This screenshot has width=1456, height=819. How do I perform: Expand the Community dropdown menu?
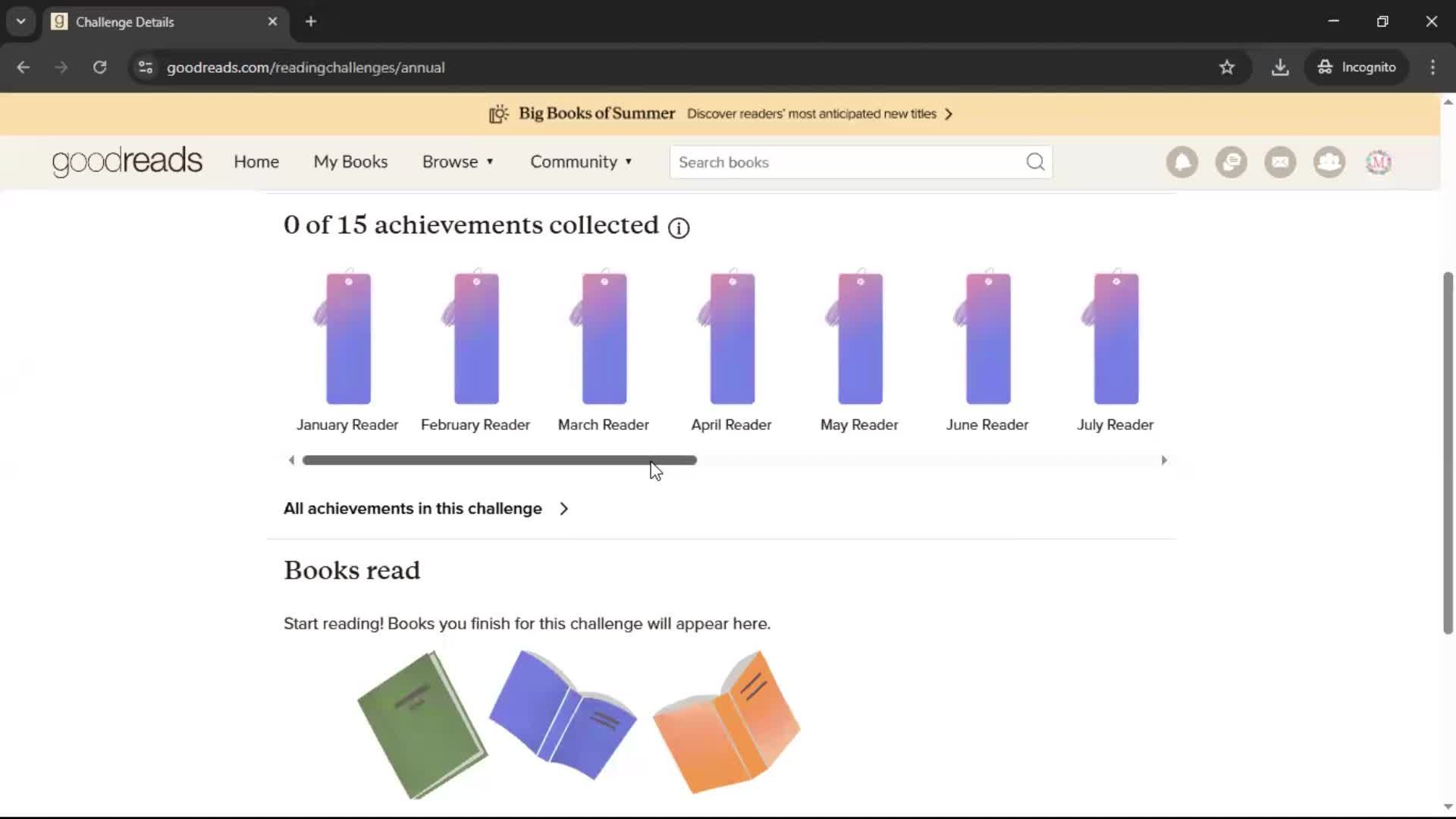pyautogui.click(x=581, y=162)
